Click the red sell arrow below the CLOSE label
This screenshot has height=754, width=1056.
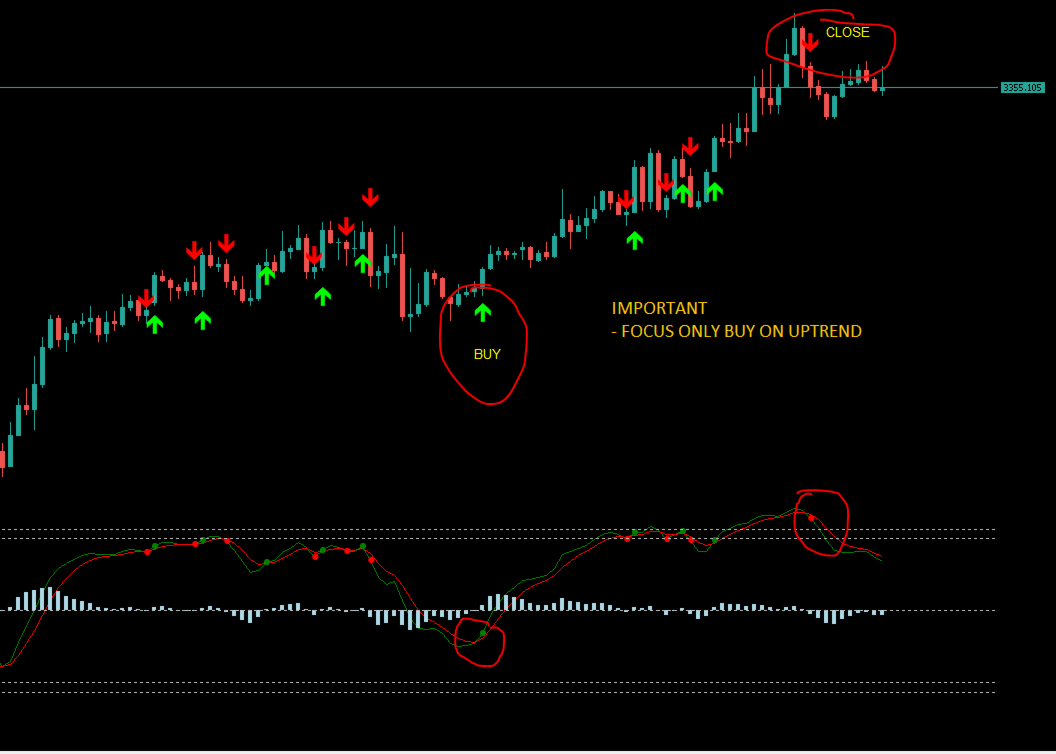click(808, 42)
